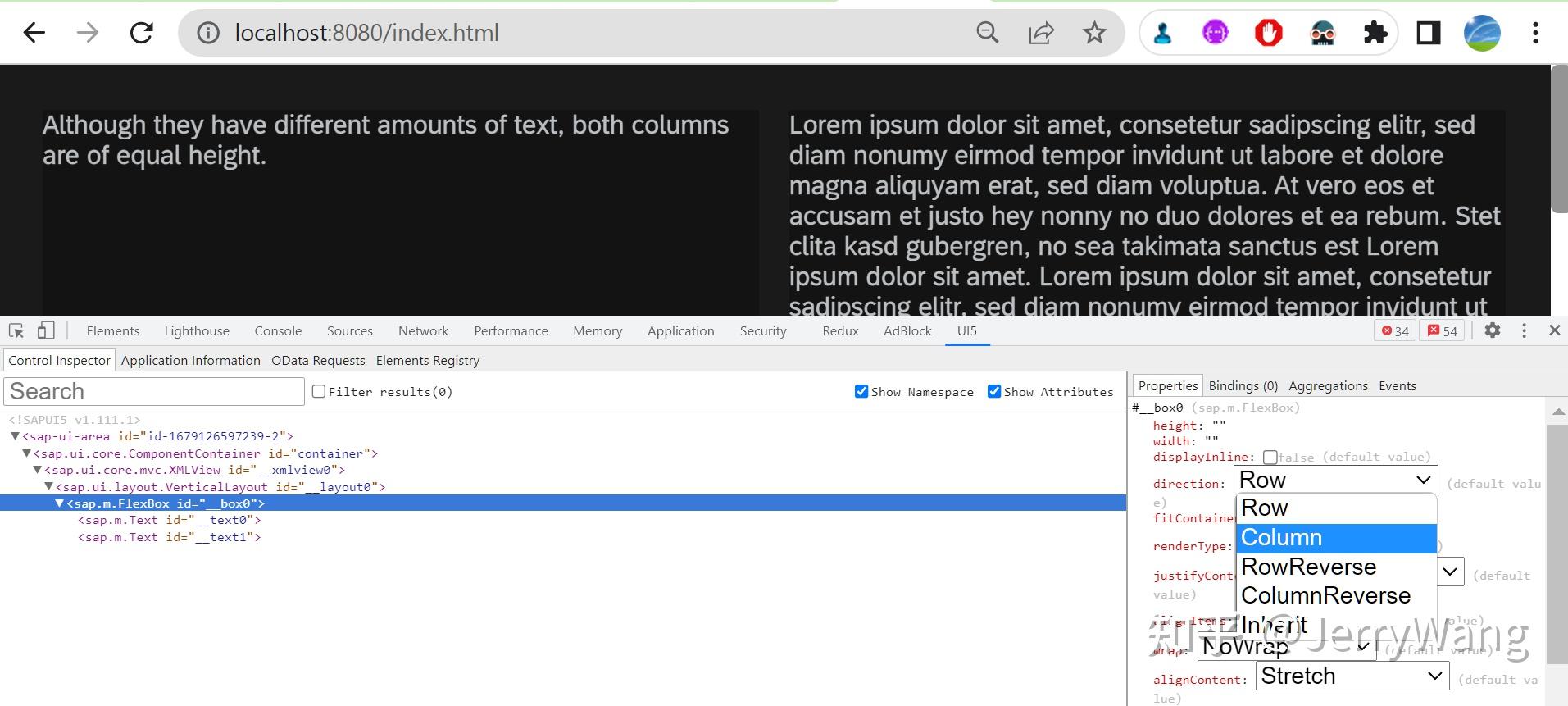Click the red AdBlock hand extension icon
1568x706 pixels.
1268,33
